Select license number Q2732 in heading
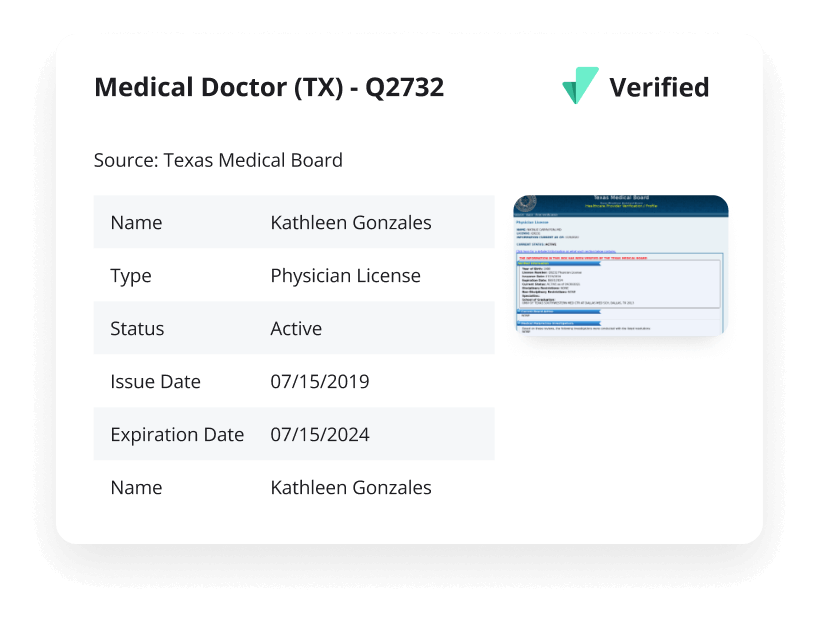The height and width of the screenshot is (621, 817). point(404,87)
